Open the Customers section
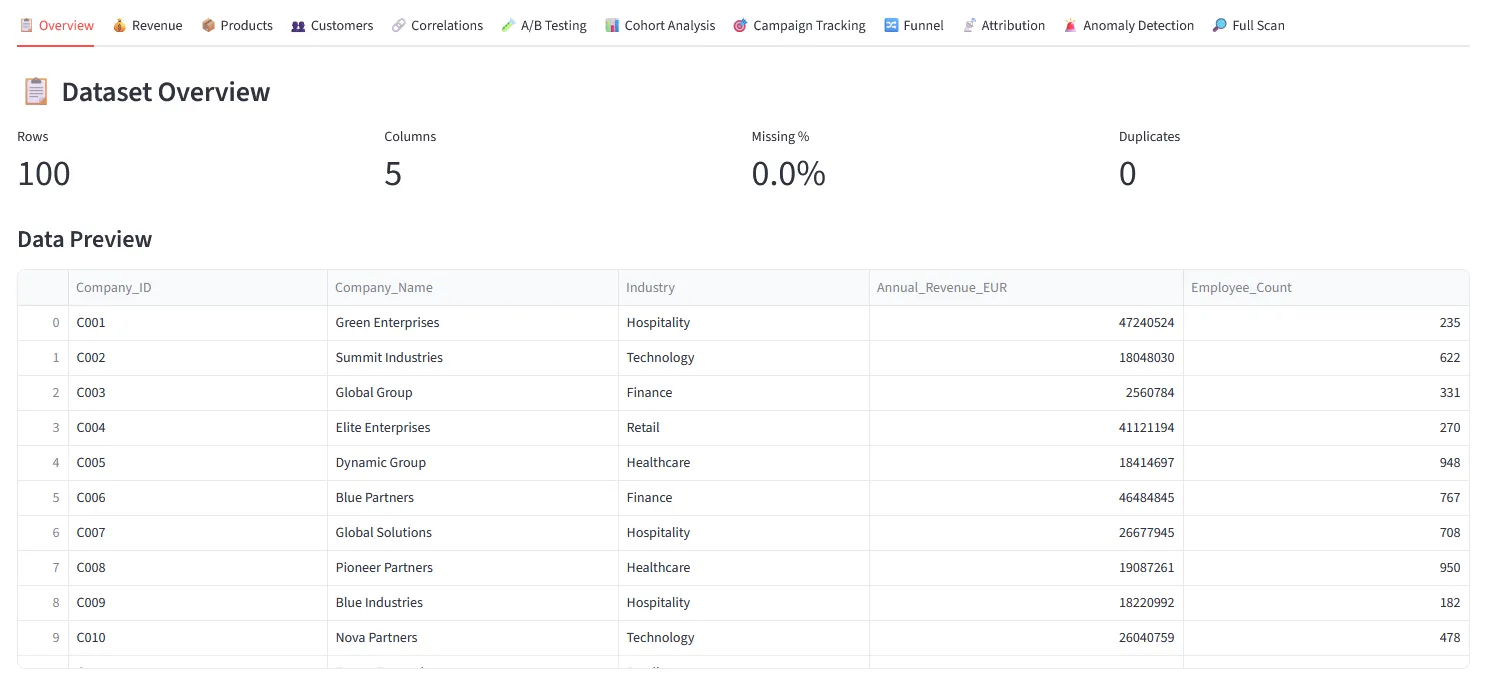 [340, 25]
